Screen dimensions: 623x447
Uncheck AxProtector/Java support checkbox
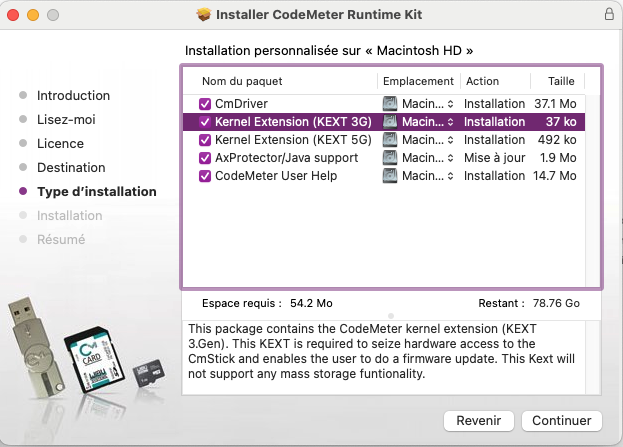205,158
